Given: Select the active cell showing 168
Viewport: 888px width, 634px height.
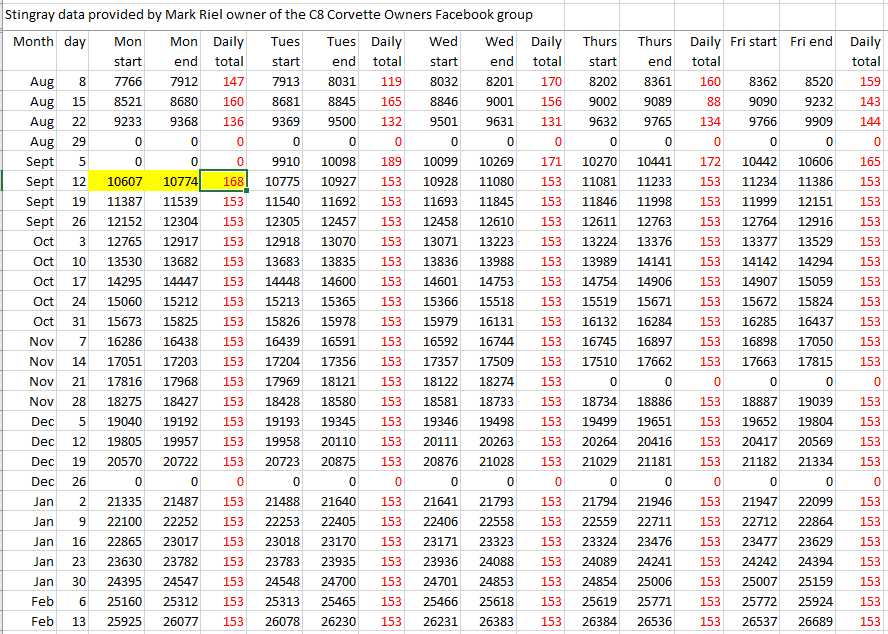Looking at the screenshot, I should (226, 181).
